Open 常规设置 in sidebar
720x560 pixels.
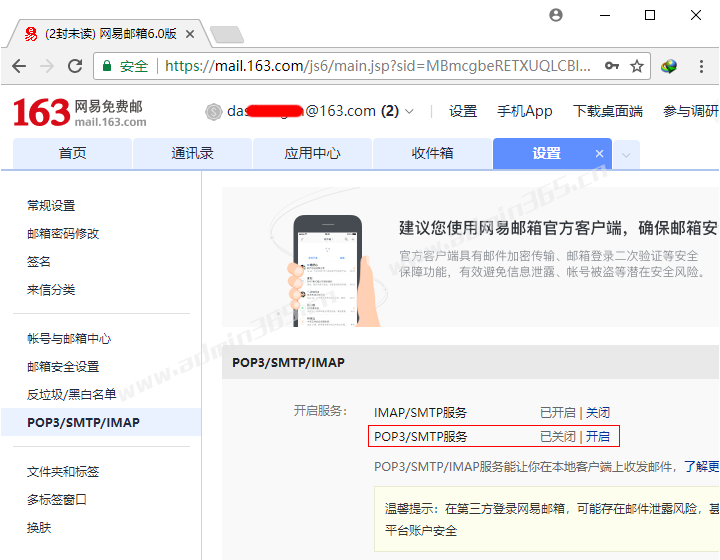tap(51, 206)
